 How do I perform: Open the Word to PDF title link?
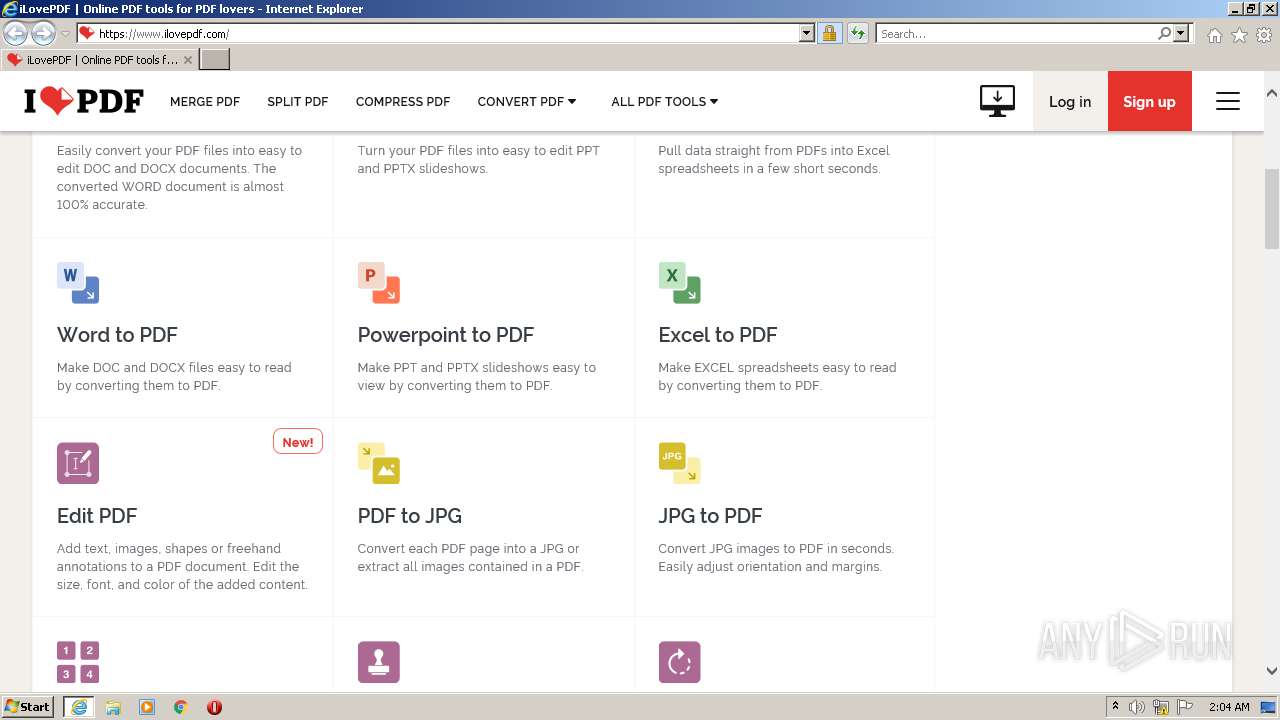tap(117, 335)
